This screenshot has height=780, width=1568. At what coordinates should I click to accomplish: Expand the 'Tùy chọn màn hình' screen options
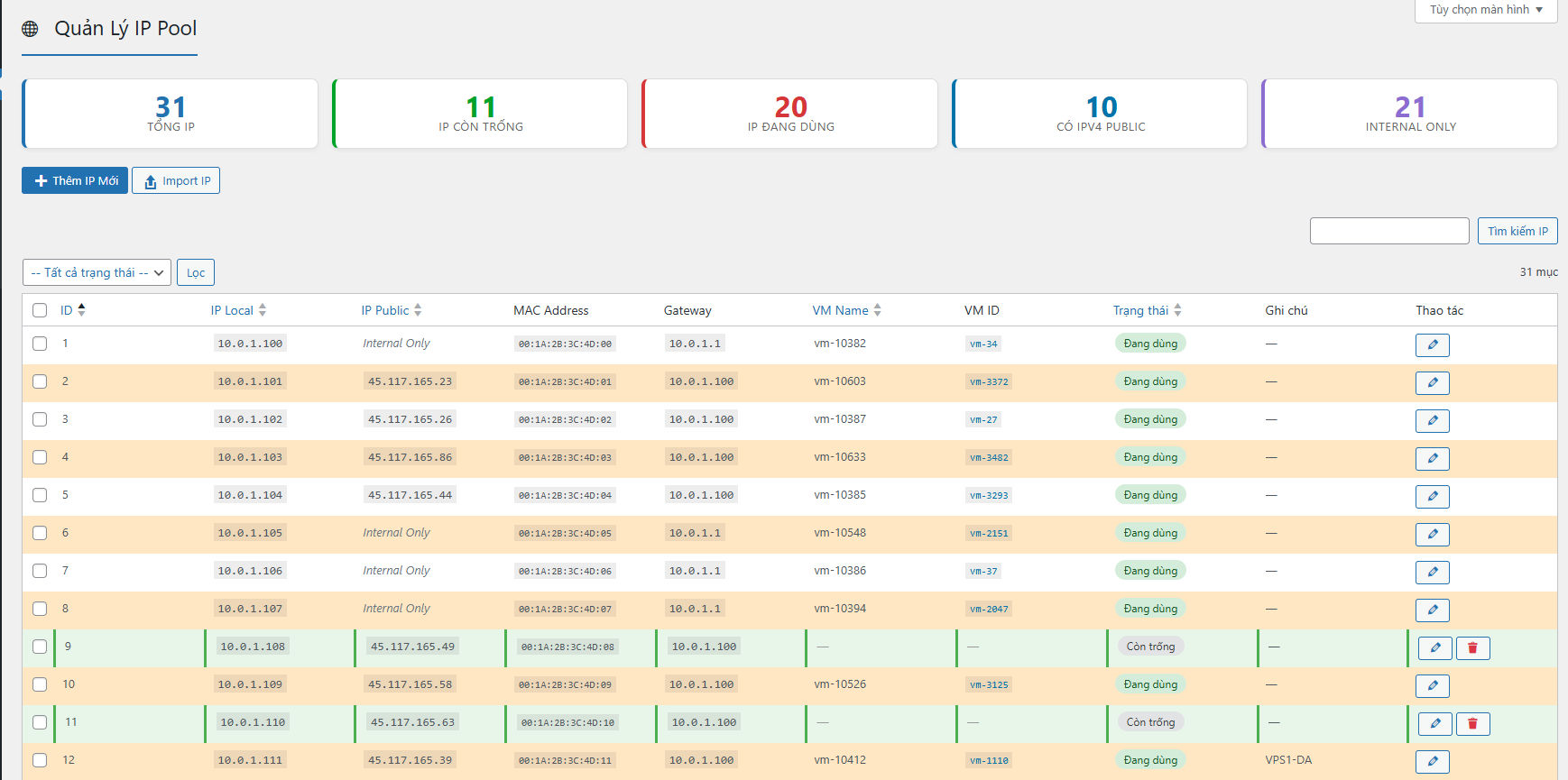pyautogui.click(x=1485, y=10)
